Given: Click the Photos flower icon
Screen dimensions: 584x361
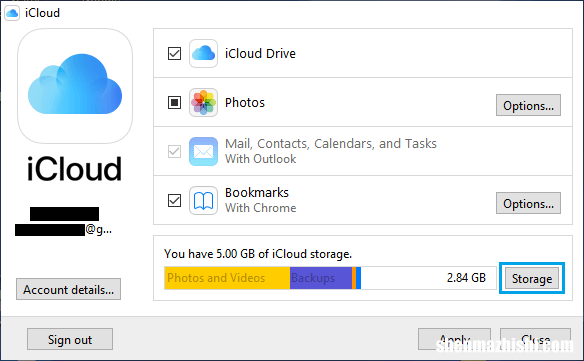Looking at the screenshot, I should [x=203, y=102].
